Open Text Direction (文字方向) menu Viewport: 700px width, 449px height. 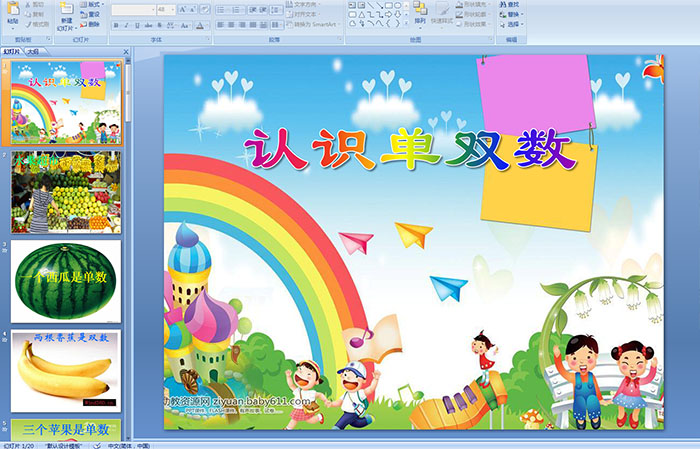pyautogui.click(x=303, y=4)
